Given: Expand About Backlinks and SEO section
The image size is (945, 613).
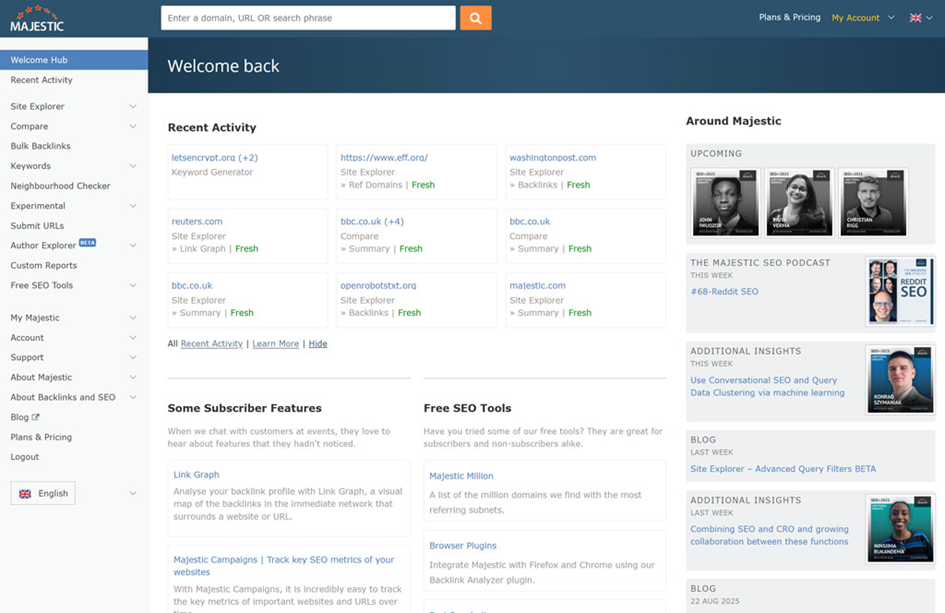Looking at the screenshot, I should tap(133, 397).
